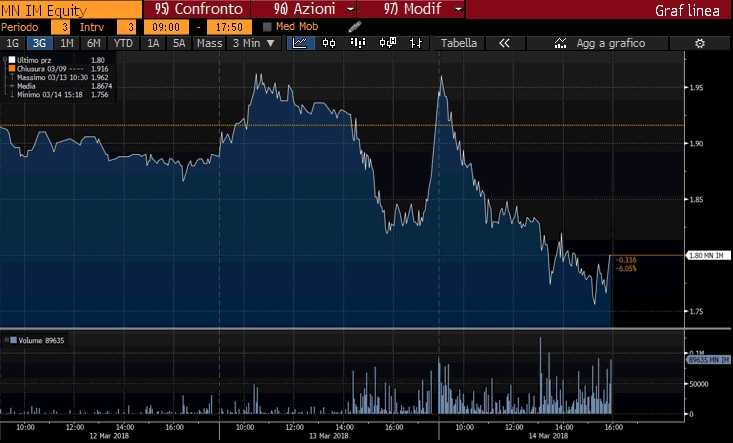Click the Media 1.8674 legend row

coord(63,86)
